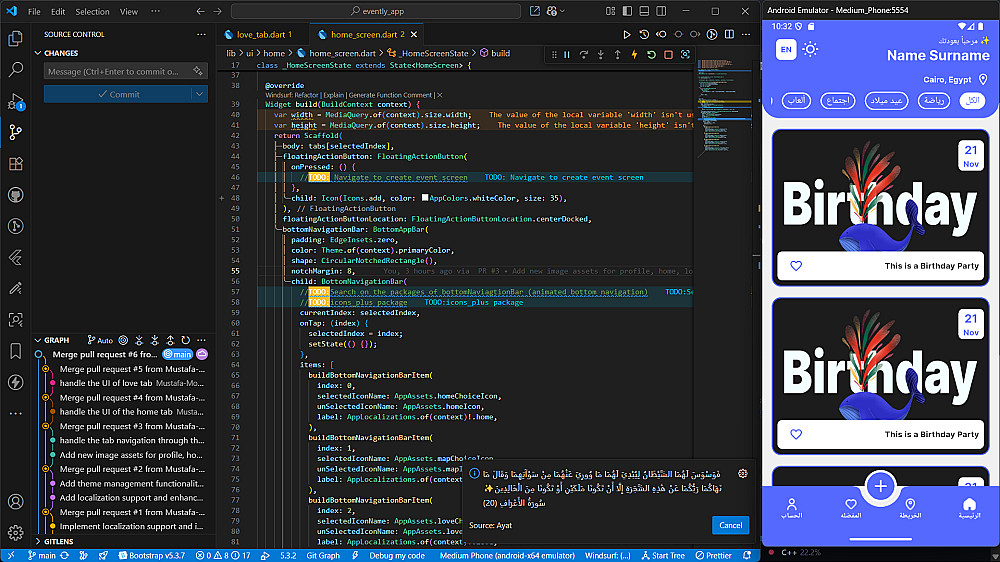Viewport: 1000px width, 562px height.
Task: Stop the debug session with the red square
Action: [x=668, y=55]
